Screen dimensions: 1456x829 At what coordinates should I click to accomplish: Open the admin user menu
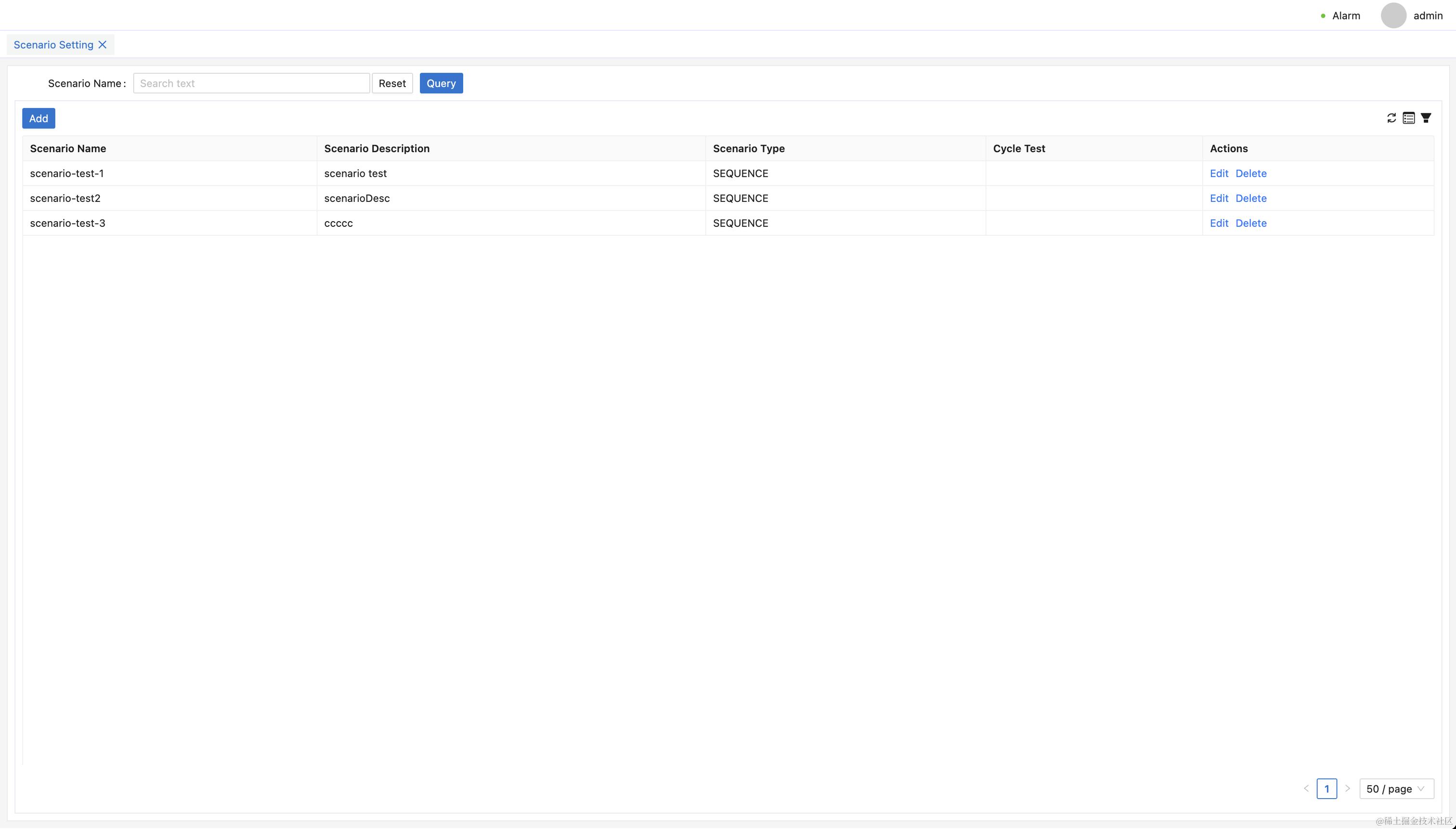[x=1428, y=15]
